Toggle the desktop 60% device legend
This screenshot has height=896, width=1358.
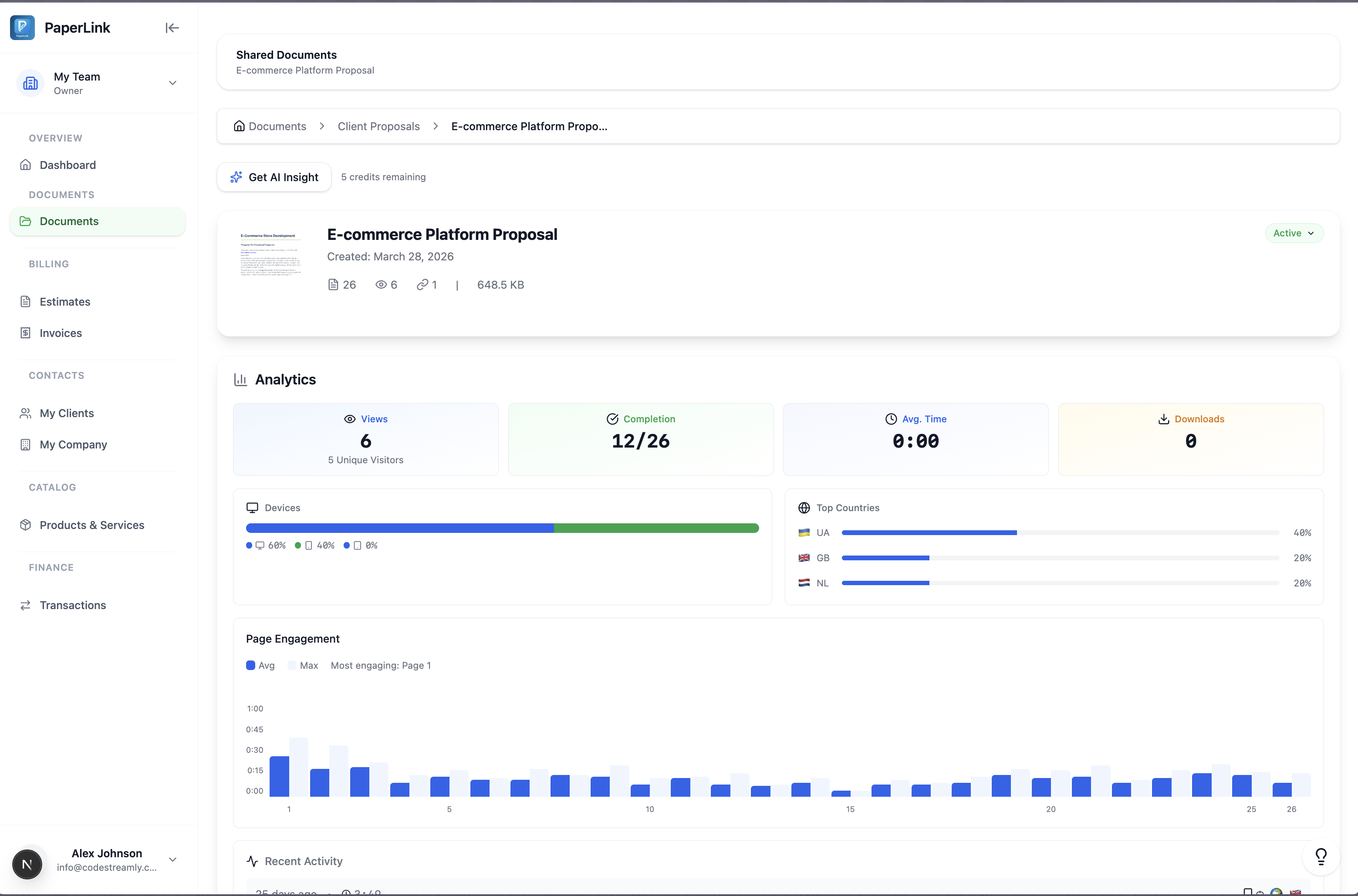click(x=266, y=545)
